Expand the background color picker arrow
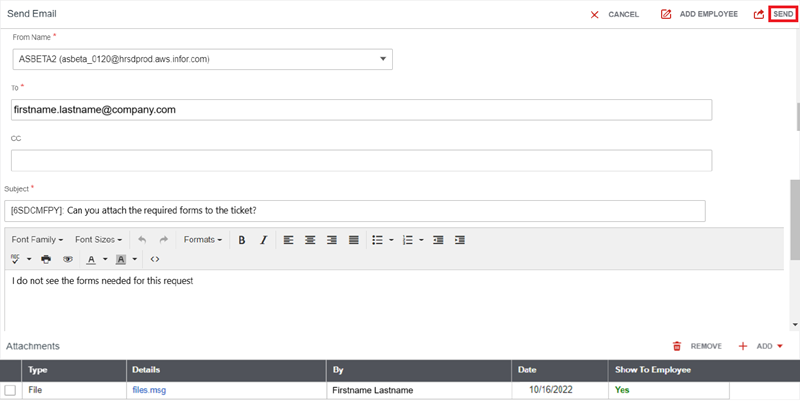Screen dimensions: 800x401 tap(135, 259)
